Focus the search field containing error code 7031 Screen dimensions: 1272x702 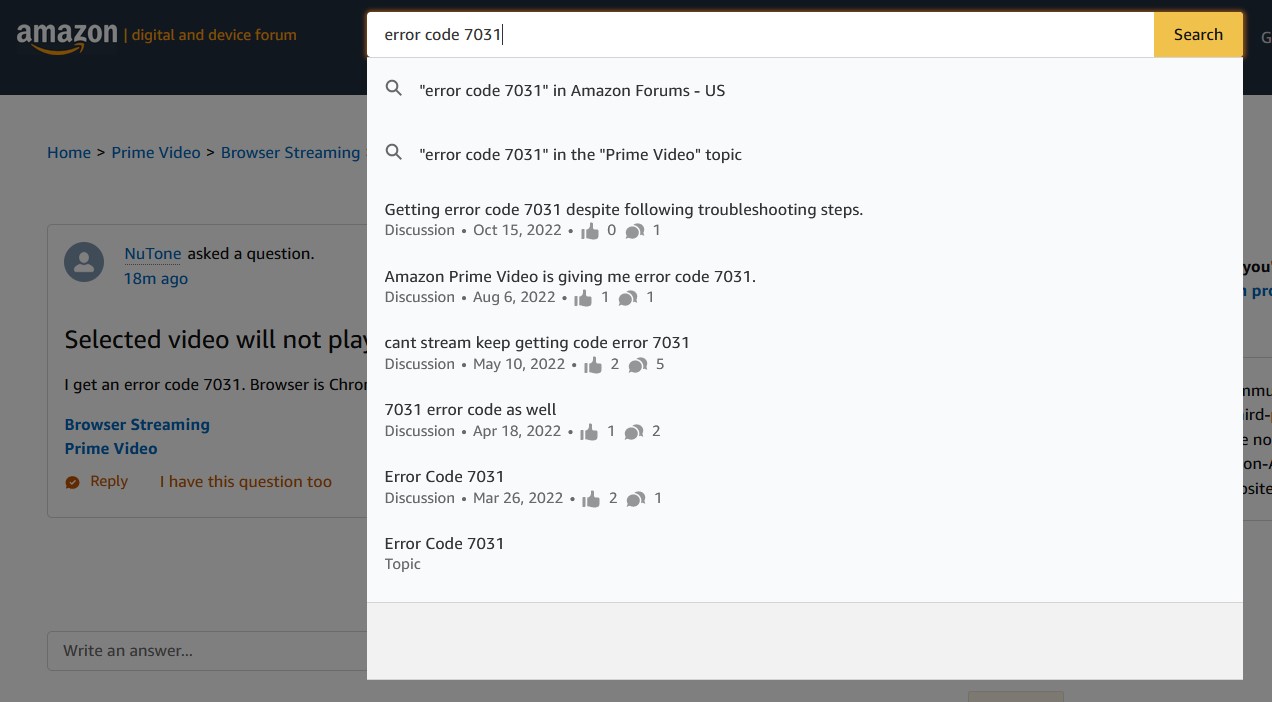pos(760,35)
